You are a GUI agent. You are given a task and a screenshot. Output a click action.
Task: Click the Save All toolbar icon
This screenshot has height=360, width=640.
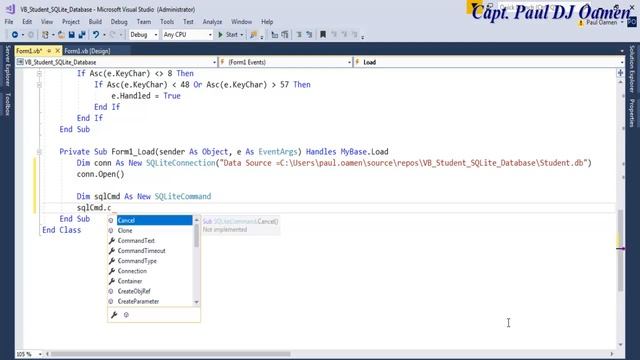tap(82, 35)
